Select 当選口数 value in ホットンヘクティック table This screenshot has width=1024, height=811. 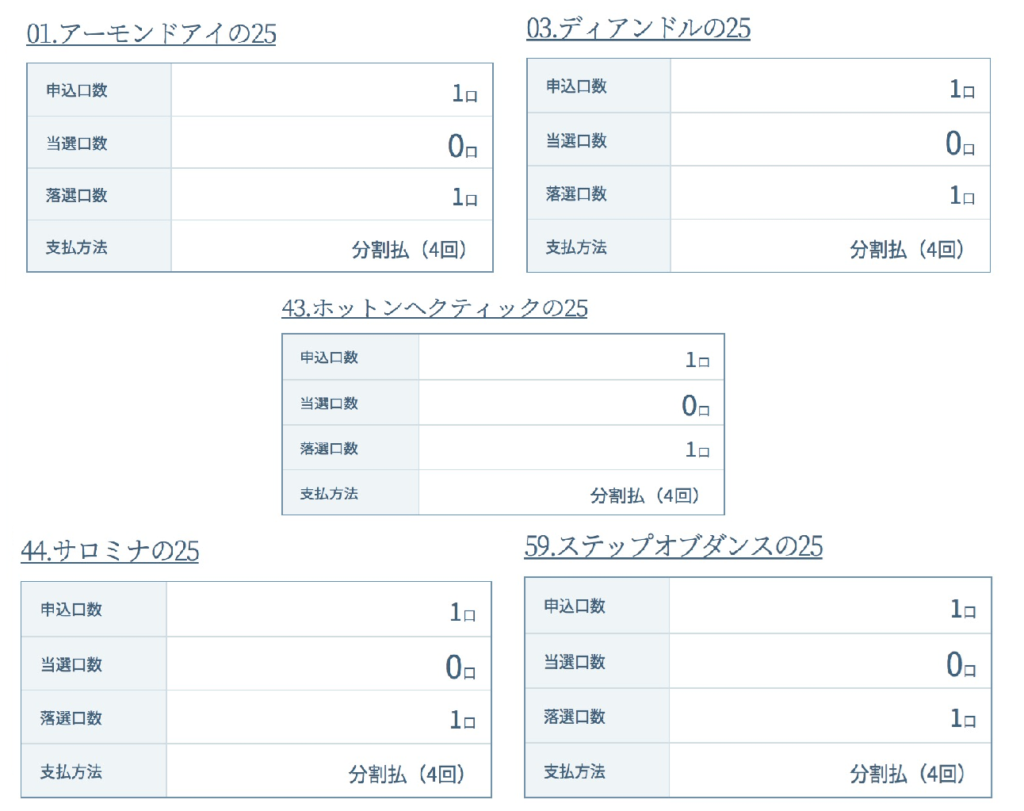[x=696, y=406]
